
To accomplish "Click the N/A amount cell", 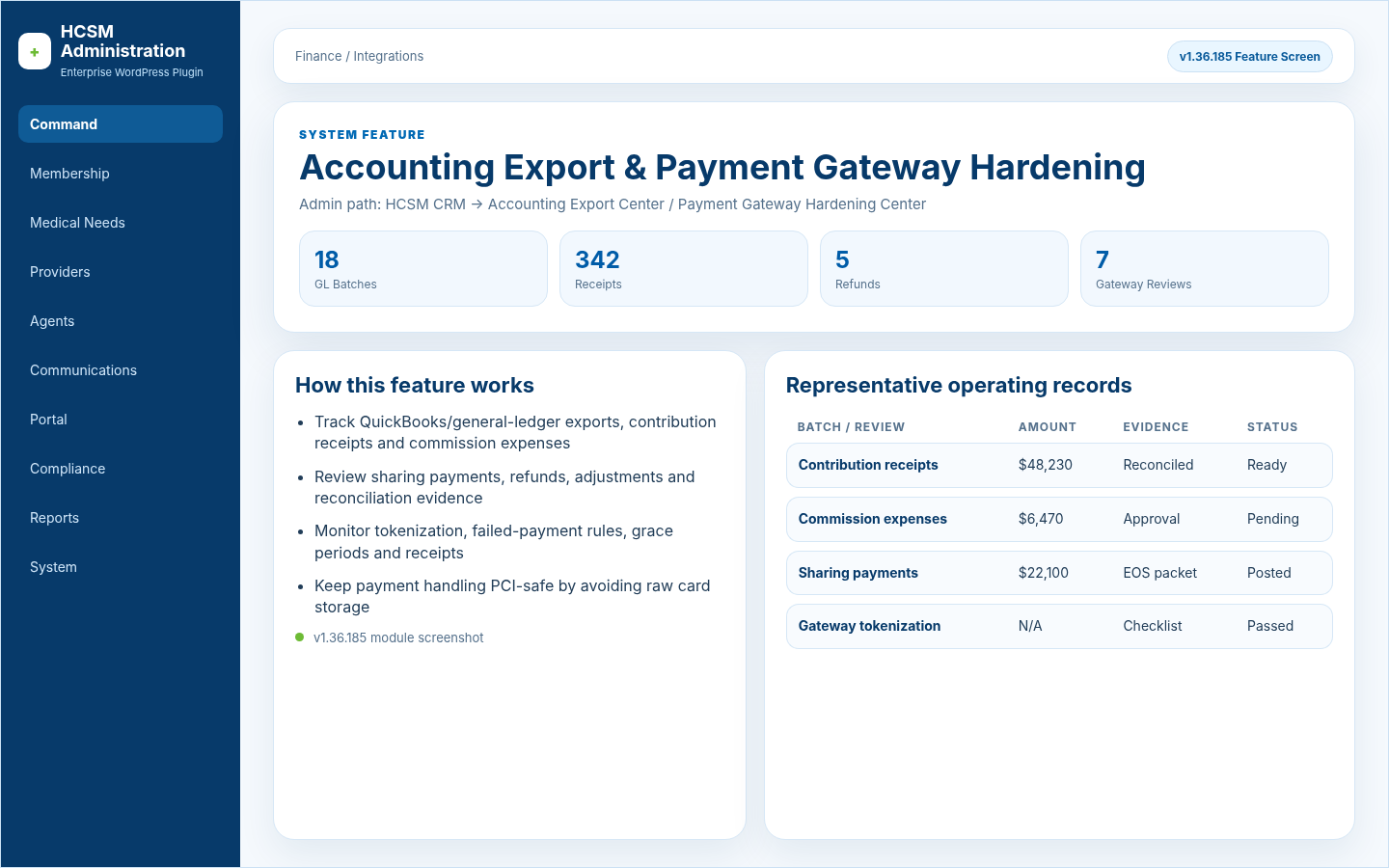I will (x=1030, y=626).
